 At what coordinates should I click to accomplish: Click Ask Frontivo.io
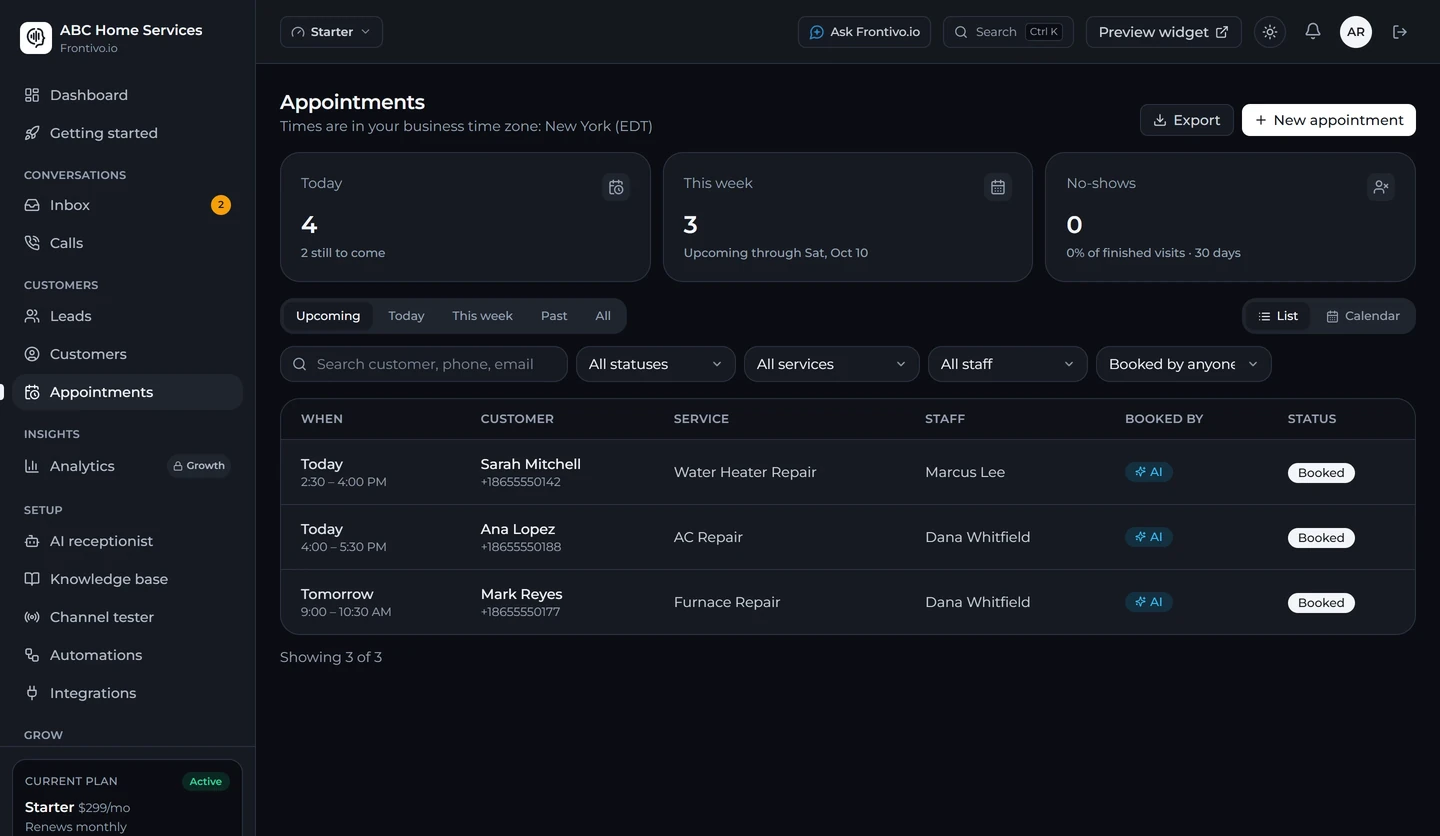pyautogui.click(x=864, y=32)
